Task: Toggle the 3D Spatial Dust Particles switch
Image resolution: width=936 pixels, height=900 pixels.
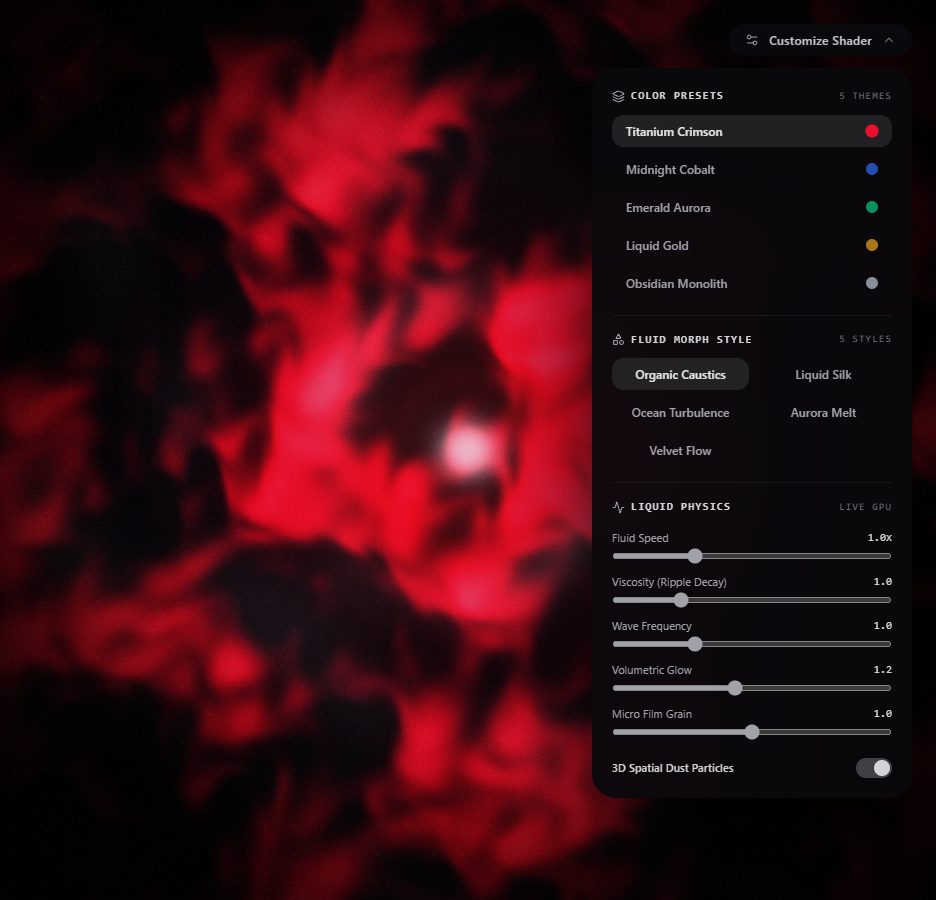Action: (x=873, y=768)
